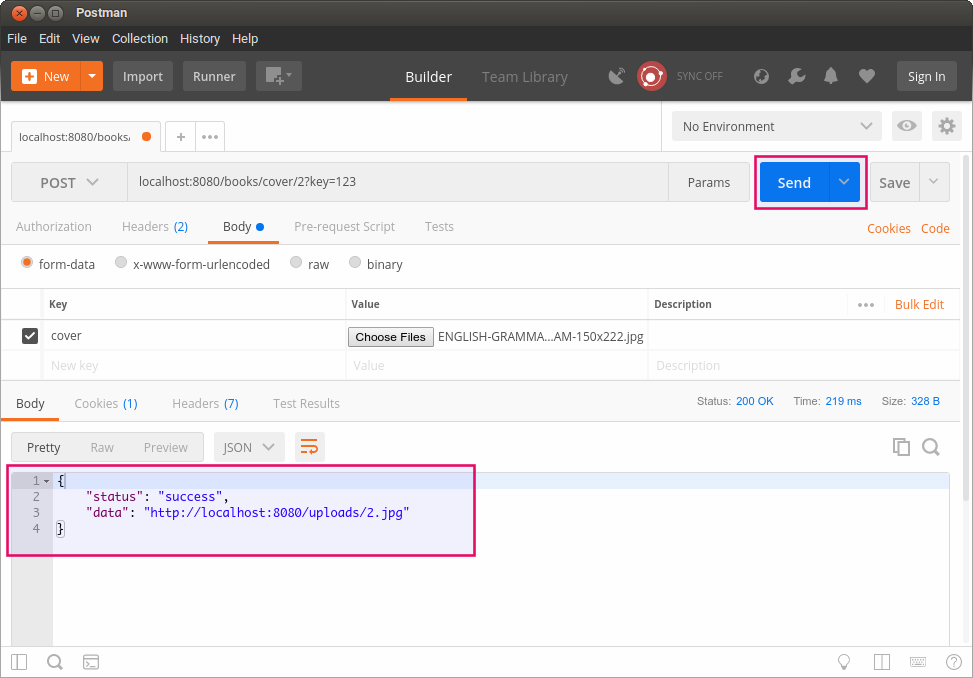Expand the No Environment dropdown
The height and width of the screenshot is (678, 973).
click(776, 126)
